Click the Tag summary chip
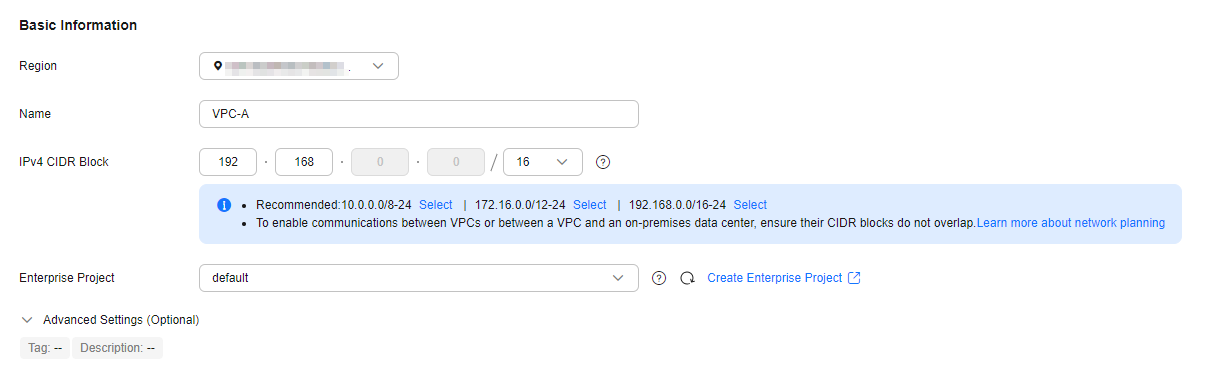 [45, 348]
